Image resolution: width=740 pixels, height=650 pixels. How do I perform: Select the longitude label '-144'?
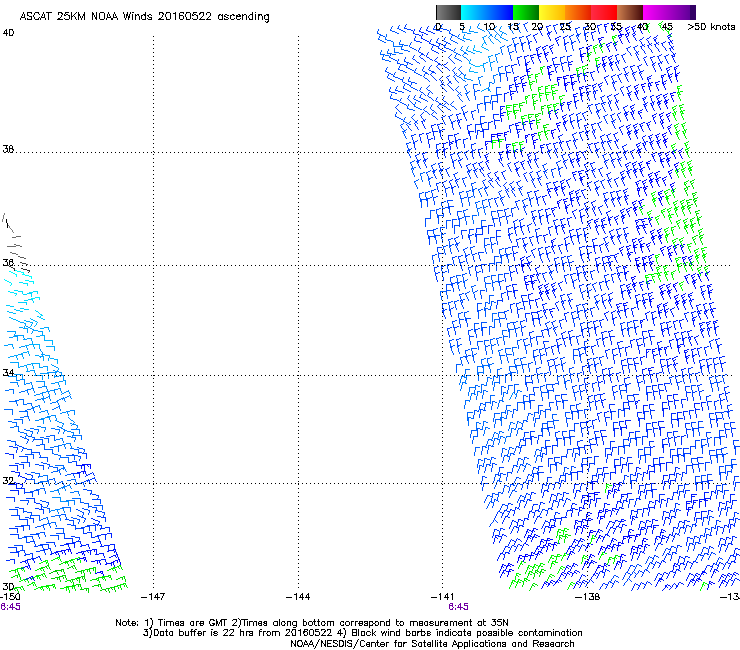point(298,597)
